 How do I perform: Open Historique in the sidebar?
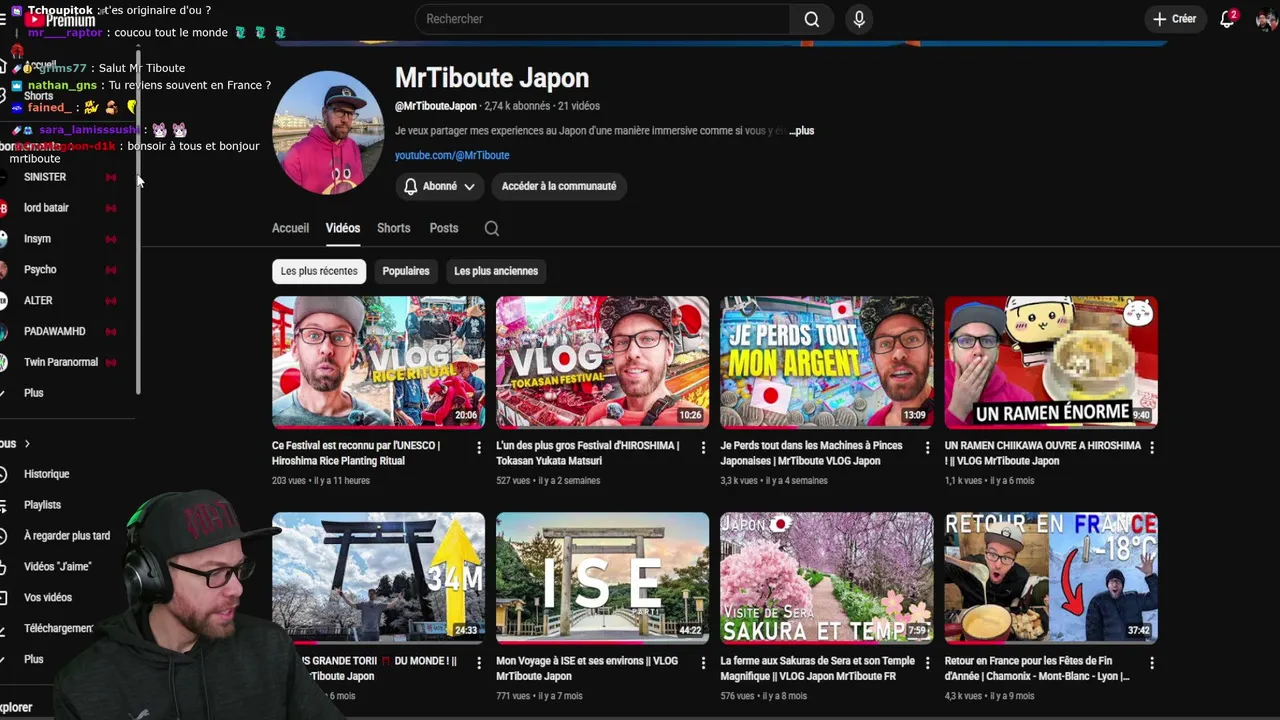46,474
